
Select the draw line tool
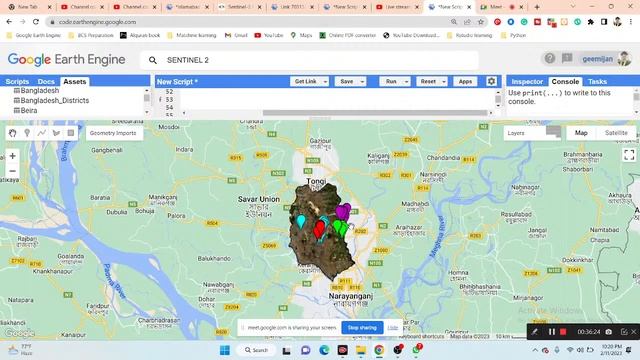42,133
